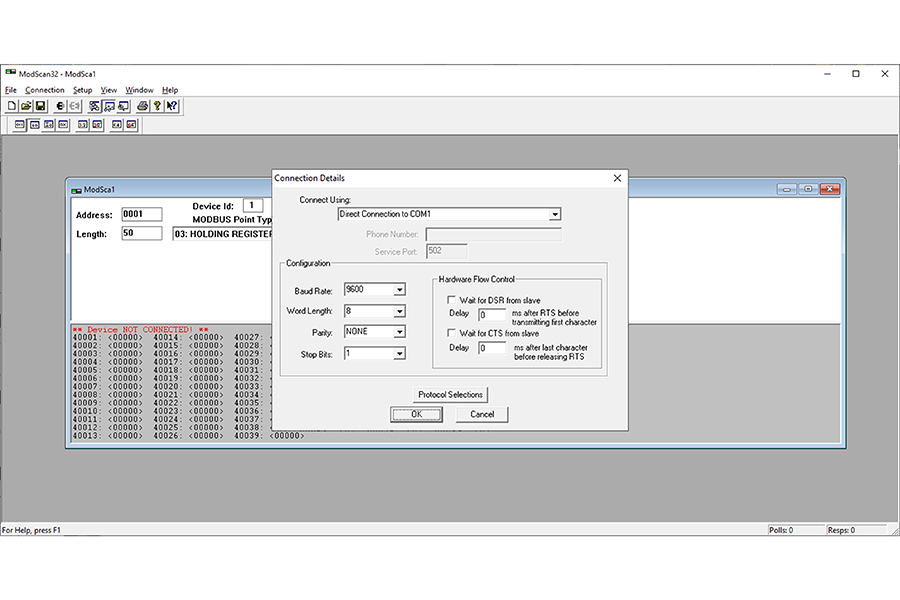Image resolution: width=900 pixels, height=600 pixels.
Task: Select the Decimal display format icon
Action: tap(34, 125)
